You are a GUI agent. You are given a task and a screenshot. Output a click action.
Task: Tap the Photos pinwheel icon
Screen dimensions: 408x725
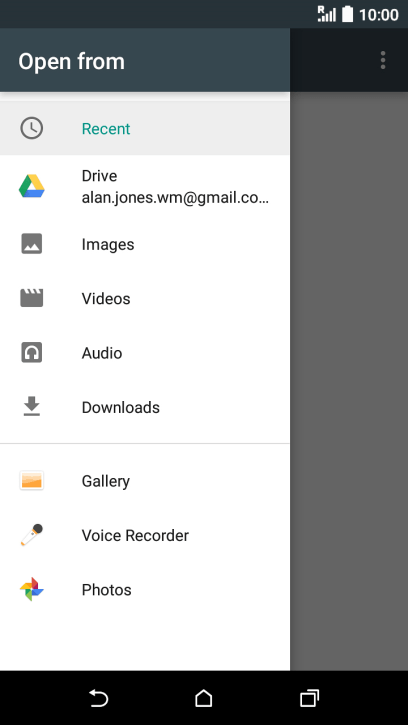[x=31, y=589]
